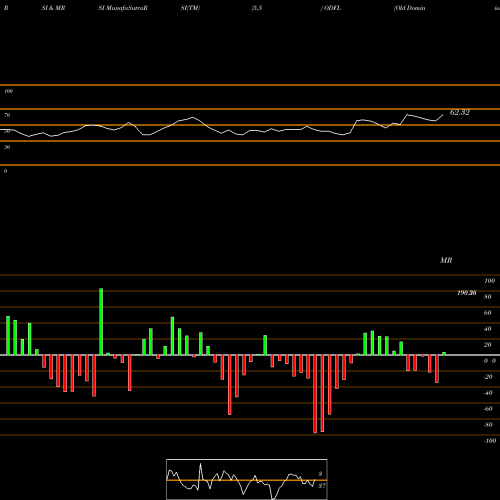Click the 40 label on MR axis
Viewport: 500px width, 500px height.
tap(488, 329)
